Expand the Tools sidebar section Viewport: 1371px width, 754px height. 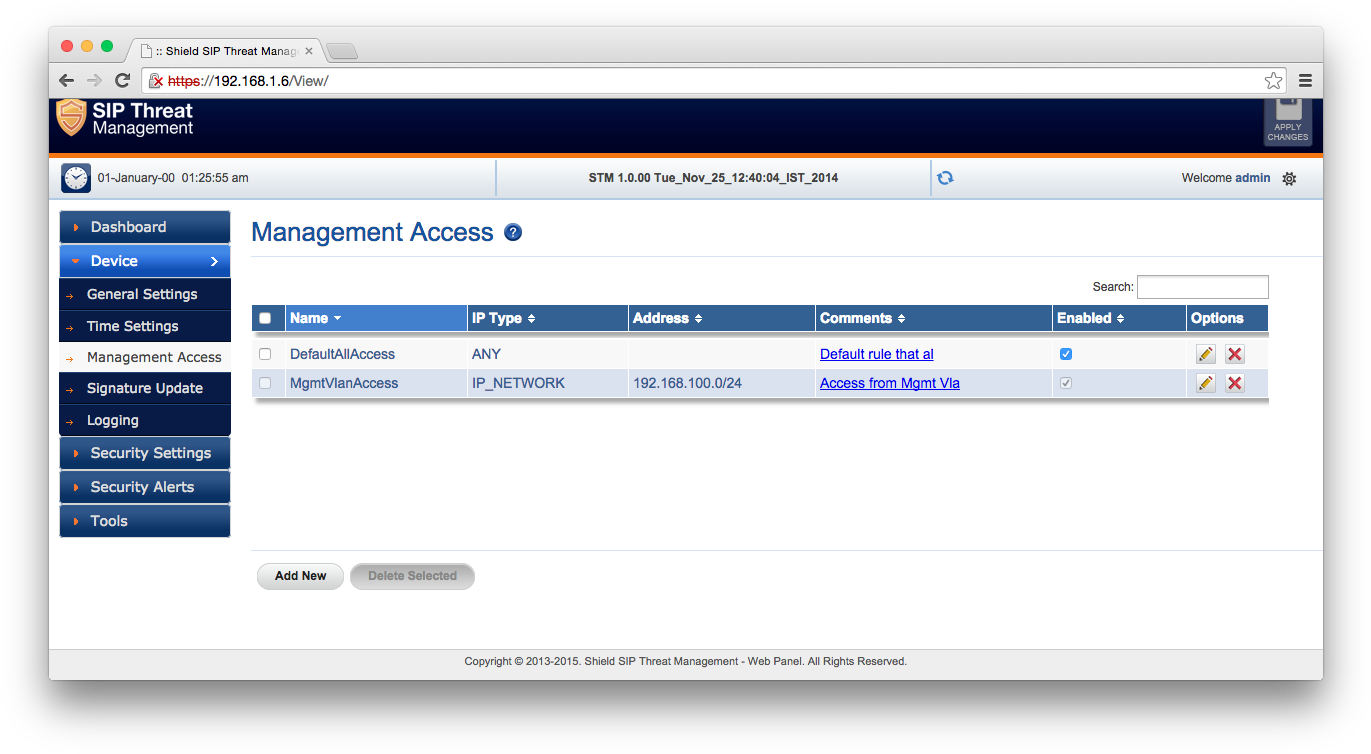[x=144, y=521]
